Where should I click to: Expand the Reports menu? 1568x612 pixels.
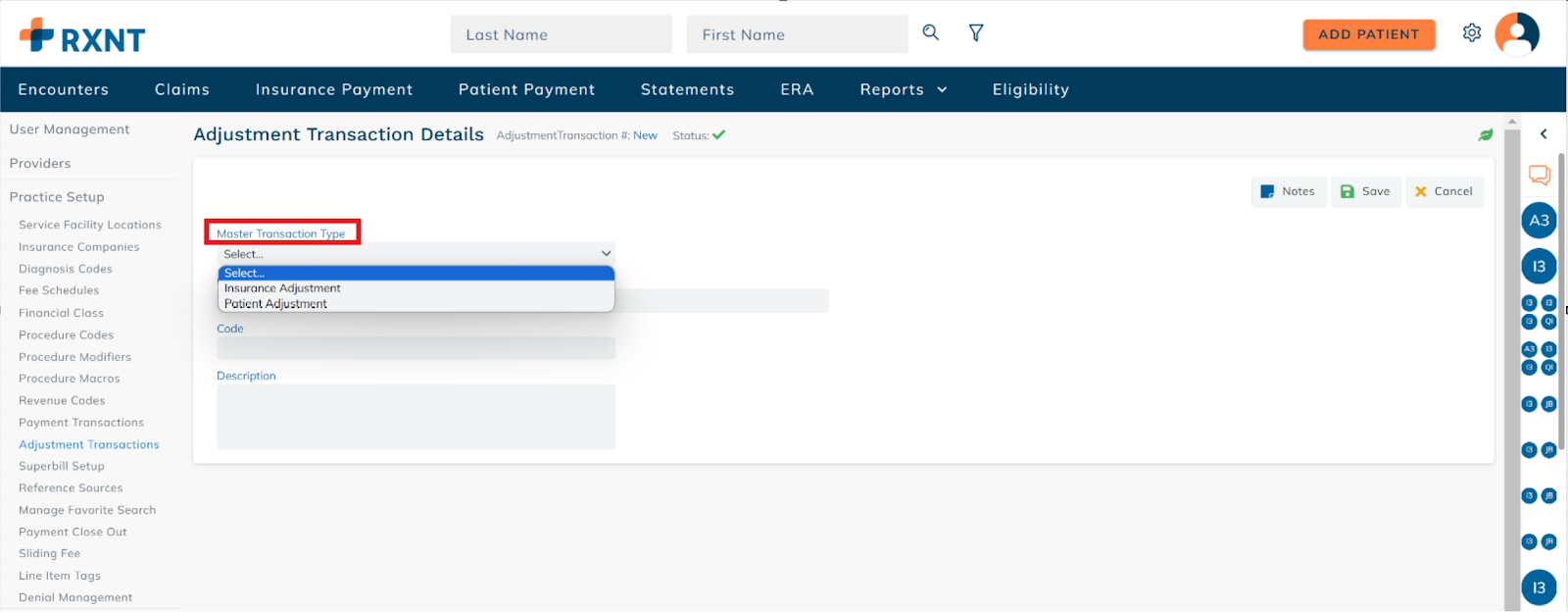903,89
